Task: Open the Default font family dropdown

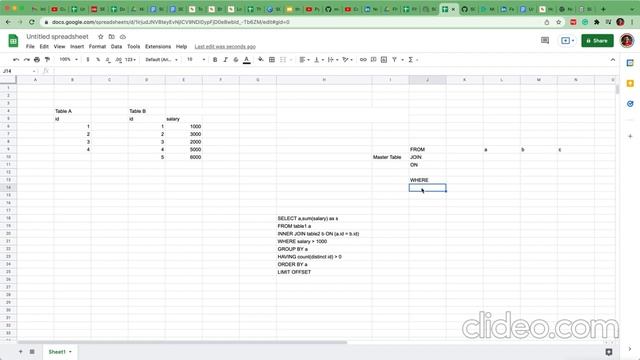Action: (x=161, y=60)
